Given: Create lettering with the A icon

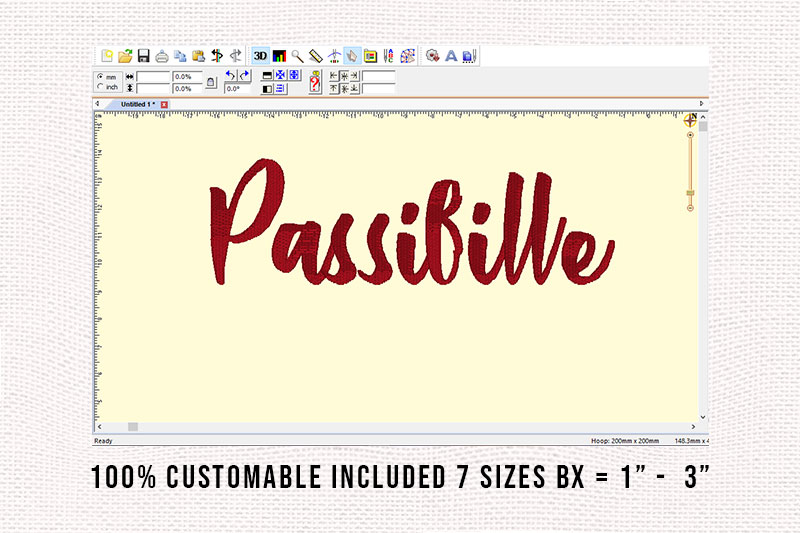Looking at the screenshot, I should pyautogui.click(x=451, y=56).
